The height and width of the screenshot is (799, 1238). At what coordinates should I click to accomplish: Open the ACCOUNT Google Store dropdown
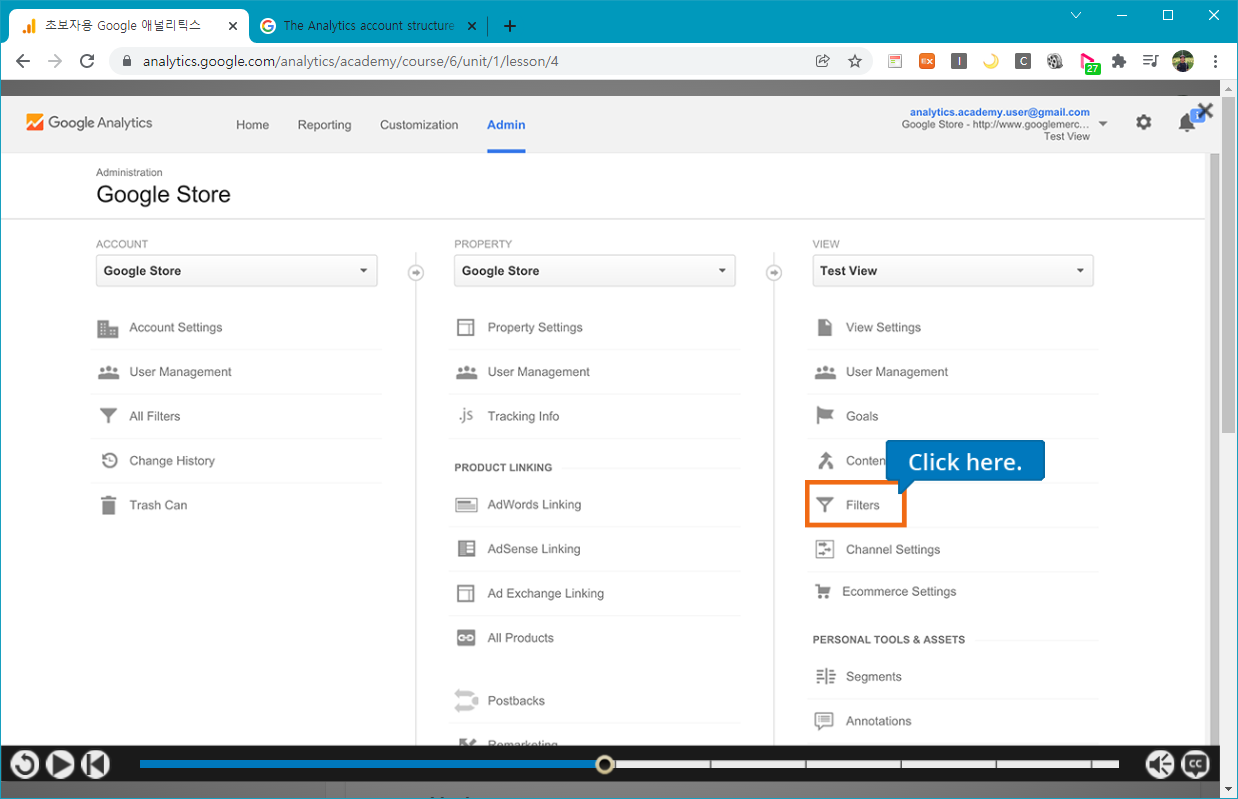pos(237,271)
